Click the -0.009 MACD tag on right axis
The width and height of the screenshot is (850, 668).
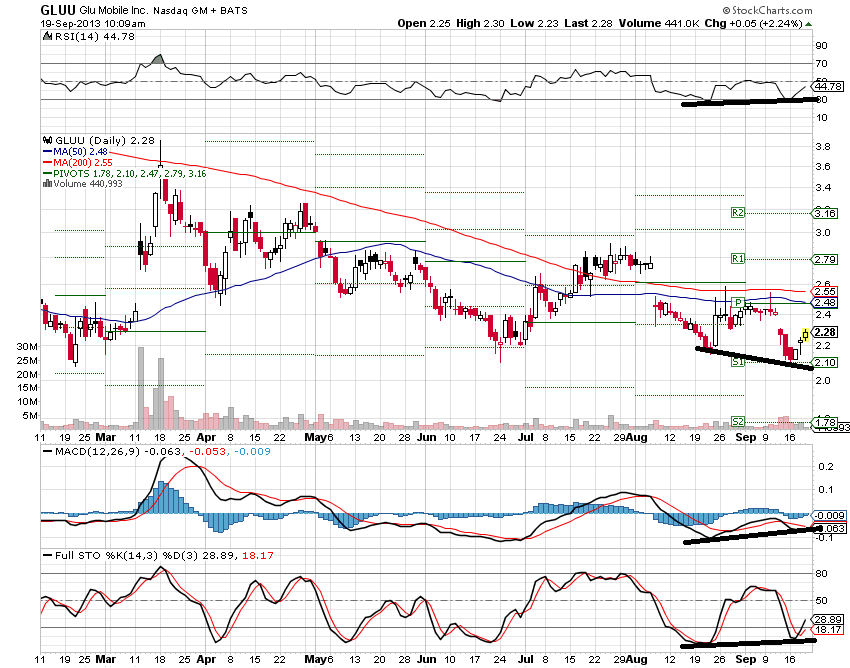[x=828, y=515]
